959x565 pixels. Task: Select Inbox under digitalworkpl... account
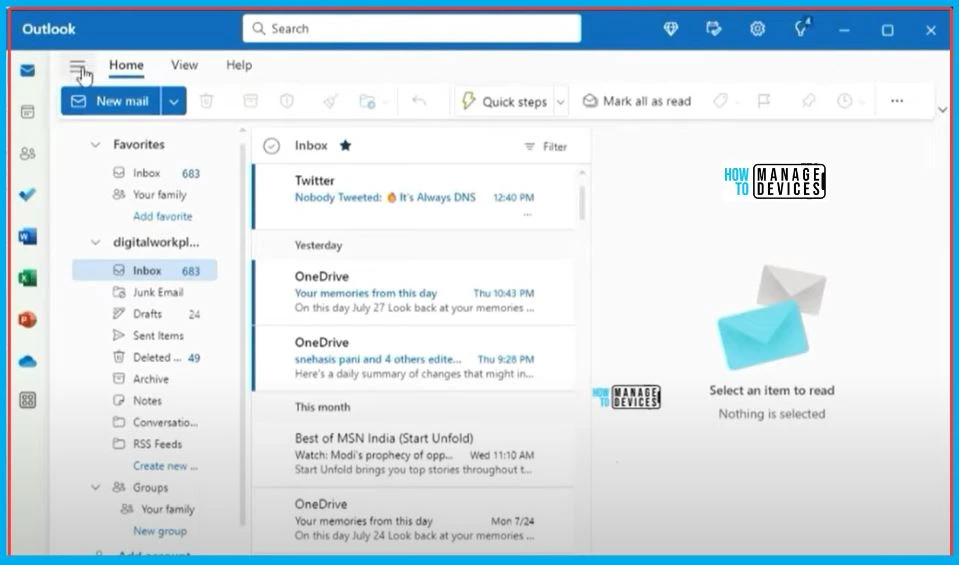point(145,270)
